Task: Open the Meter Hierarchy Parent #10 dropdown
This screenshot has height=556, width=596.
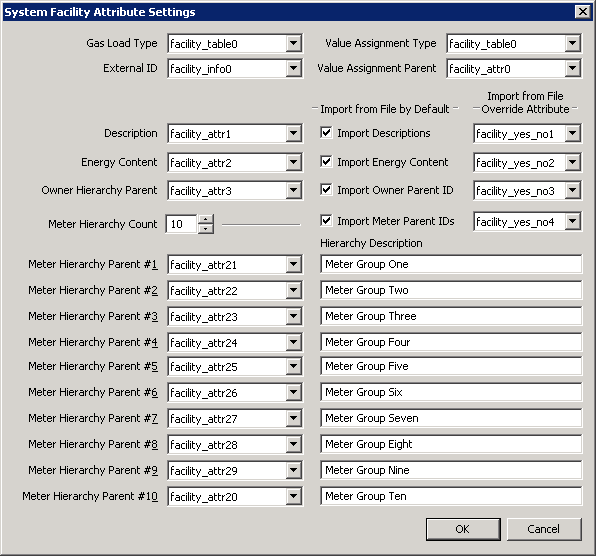Action: tap(293, 496)
